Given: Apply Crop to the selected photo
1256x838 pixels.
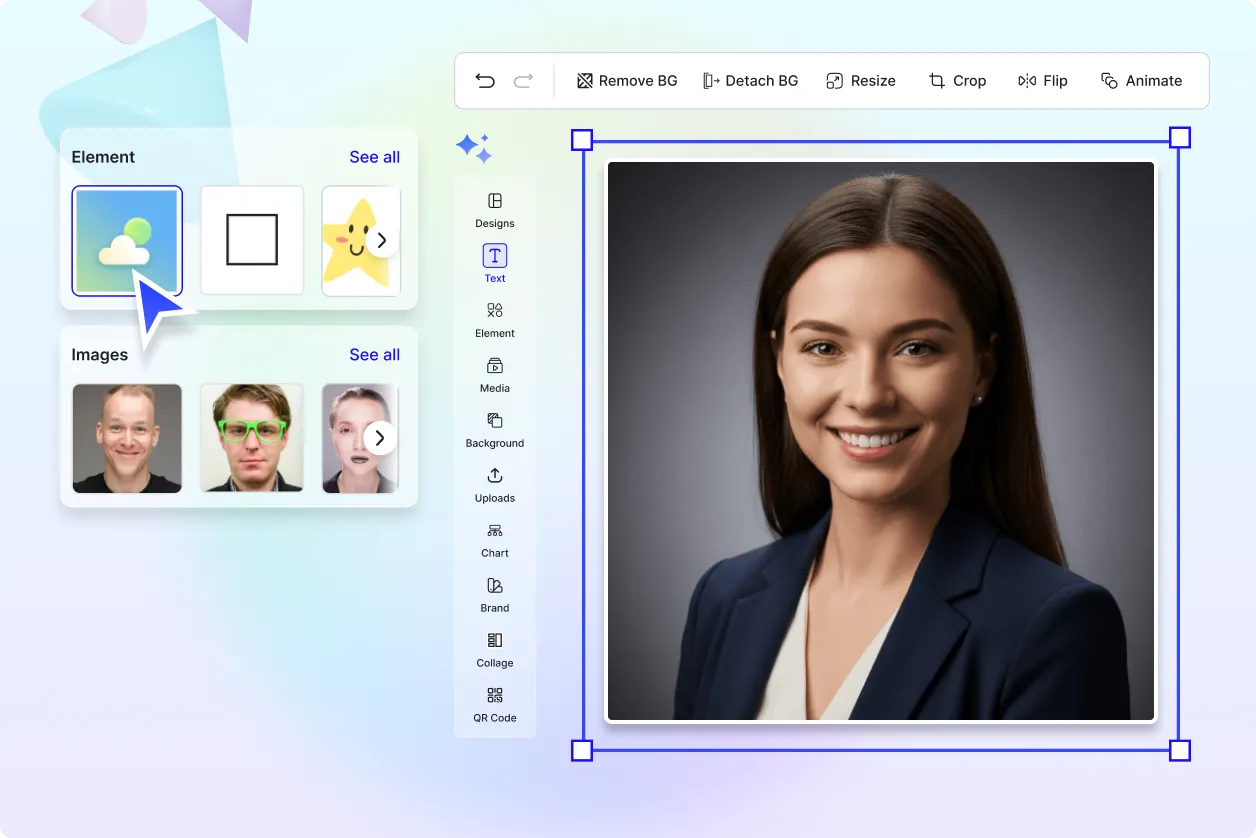Looking at the screenshot, I should point(957,80).
